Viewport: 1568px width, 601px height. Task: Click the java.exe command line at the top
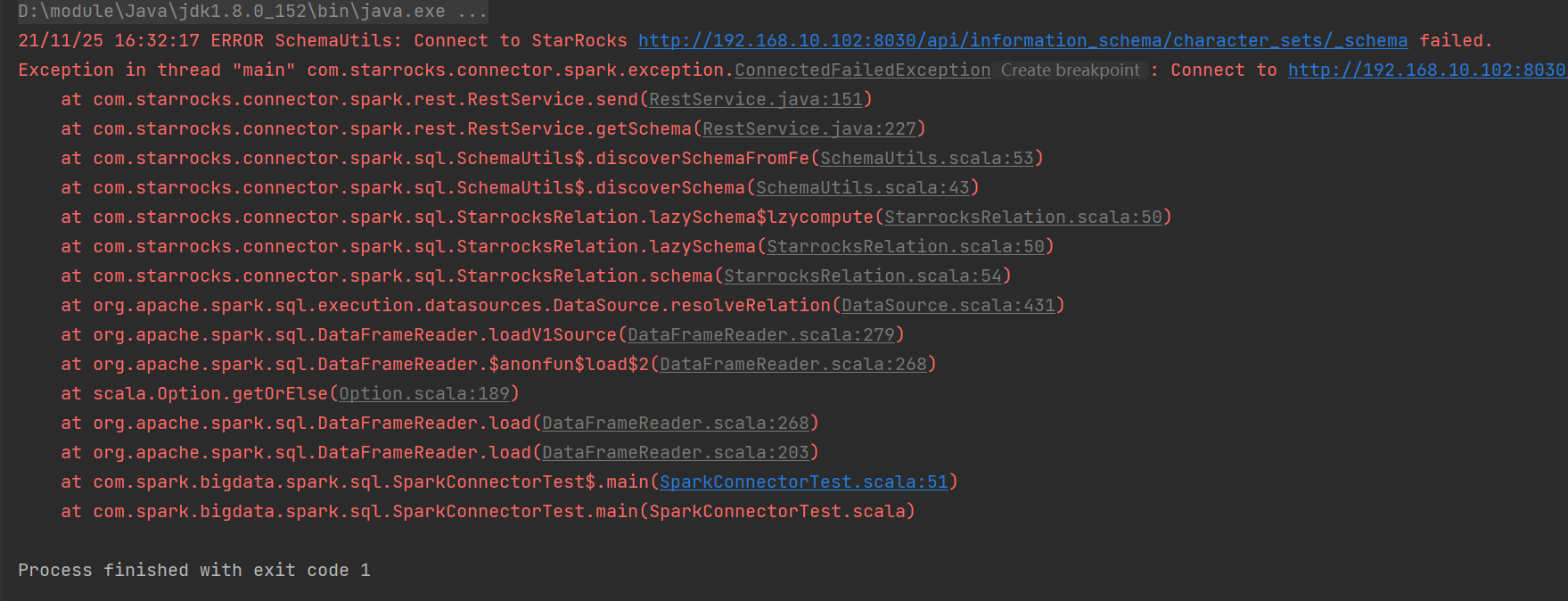tap(252, 12)
